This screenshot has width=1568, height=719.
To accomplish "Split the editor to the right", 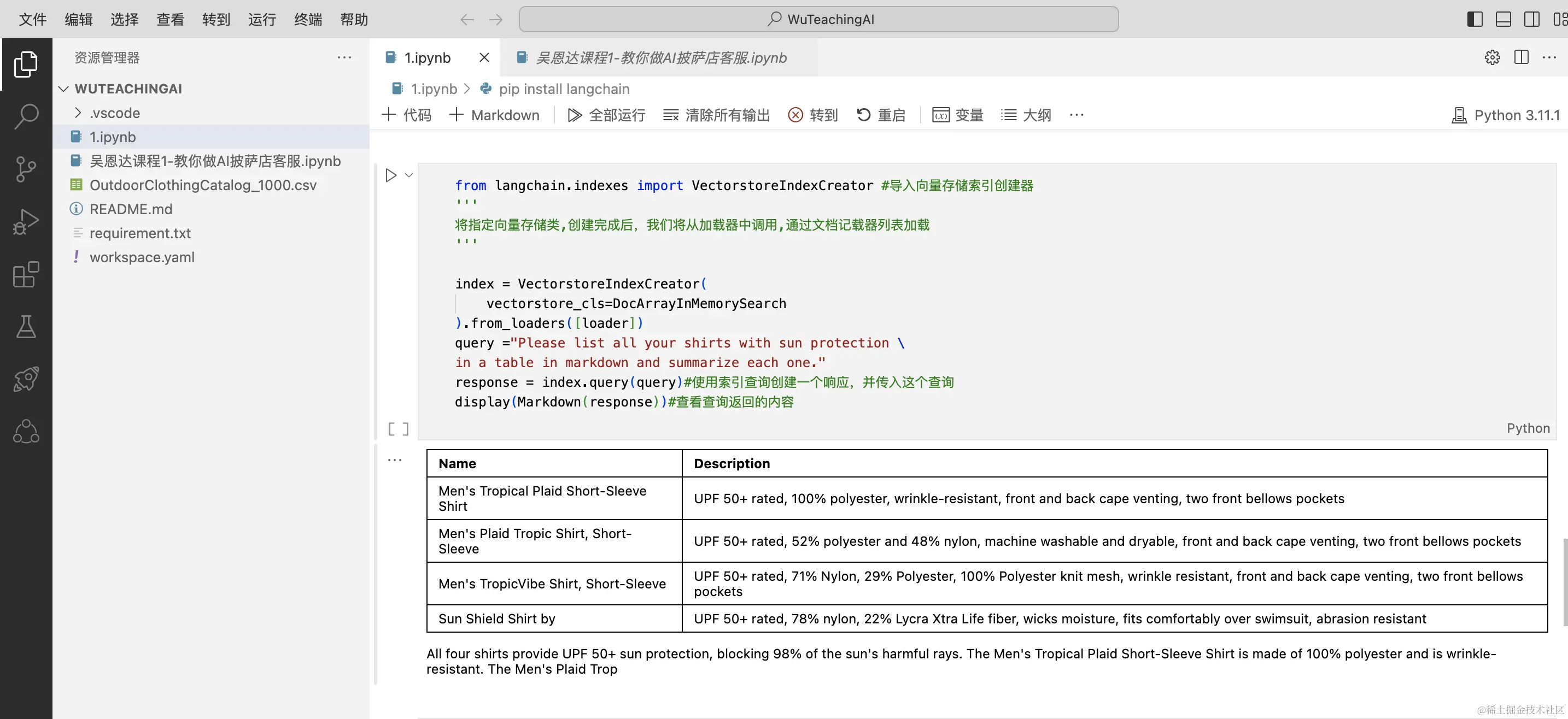I will point(1521,57).
